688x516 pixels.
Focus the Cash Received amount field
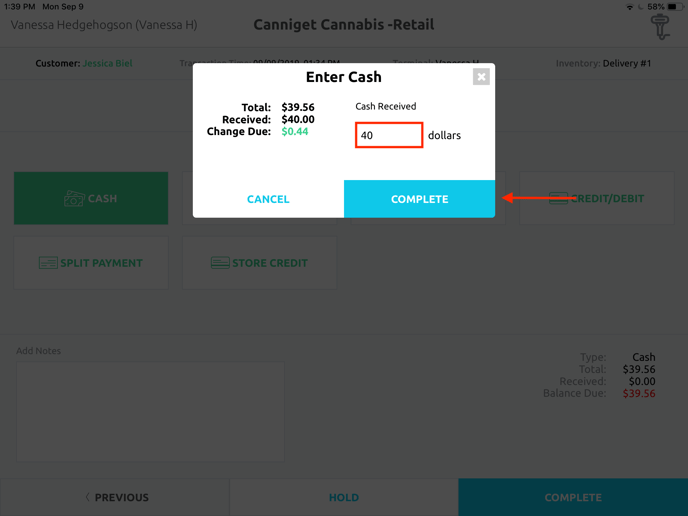coord(389,135)
